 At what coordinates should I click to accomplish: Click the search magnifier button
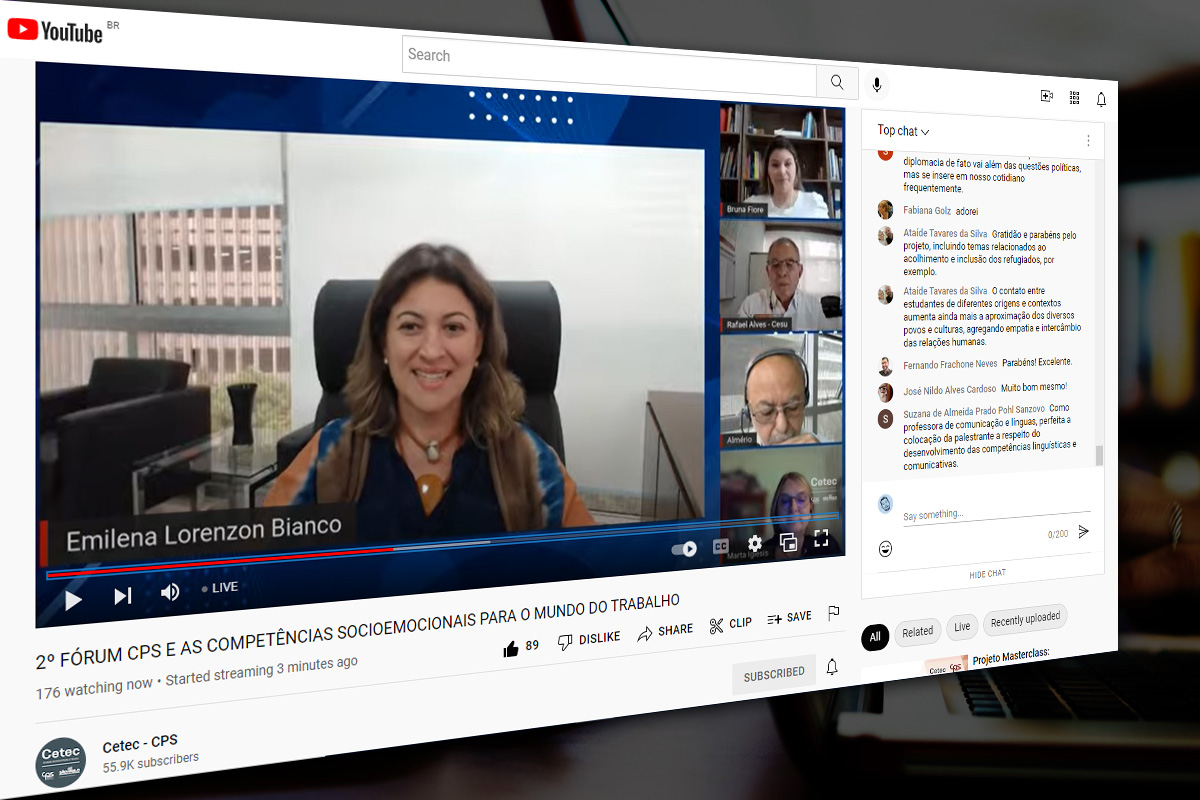pos(836,81)
